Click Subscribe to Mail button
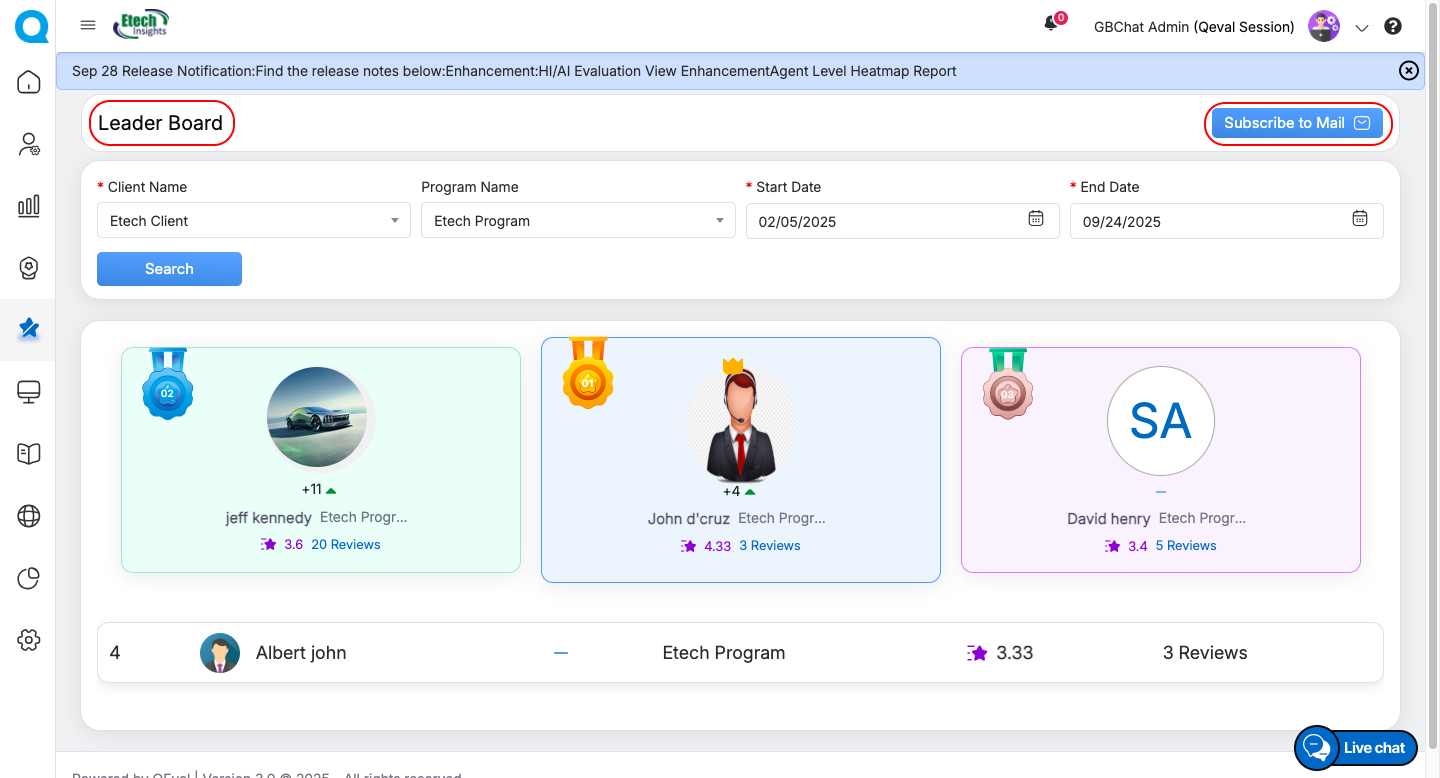Viewport: 1440px width, 778px height. click(x=1297, y=123)
